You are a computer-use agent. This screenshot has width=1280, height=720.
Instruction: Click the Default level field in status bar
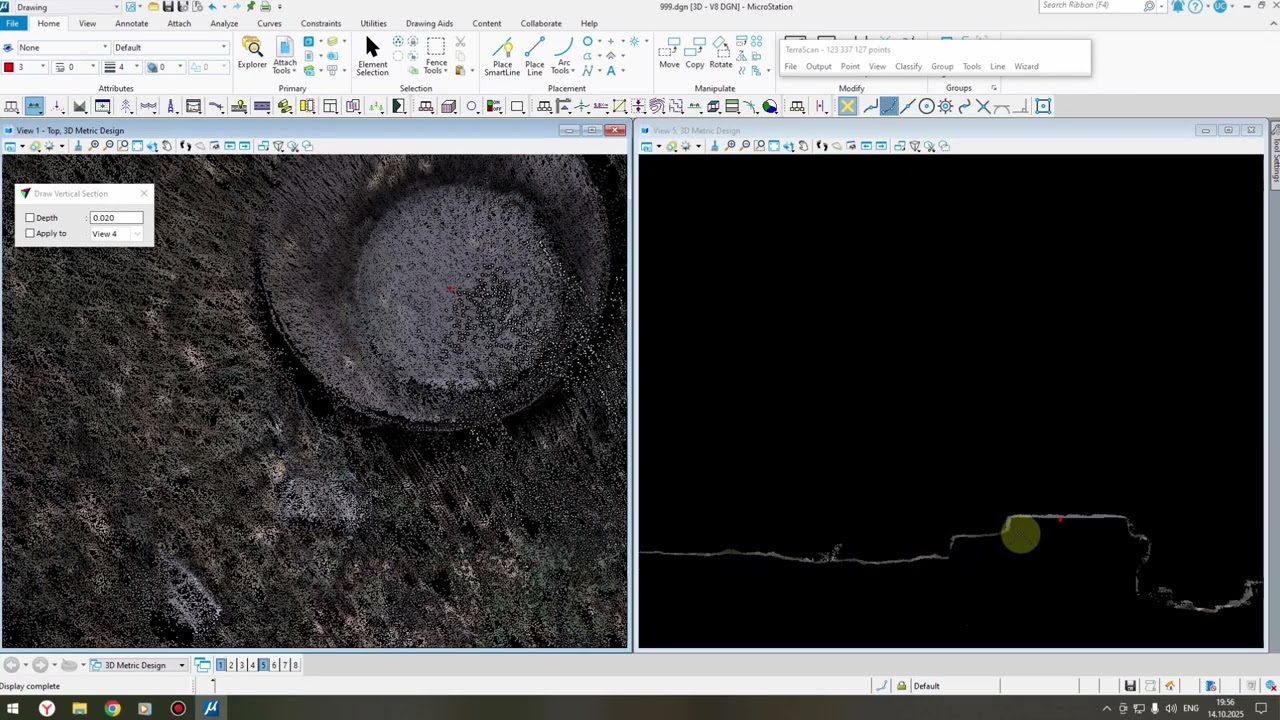pyautogui.click(x=955, y=686)
